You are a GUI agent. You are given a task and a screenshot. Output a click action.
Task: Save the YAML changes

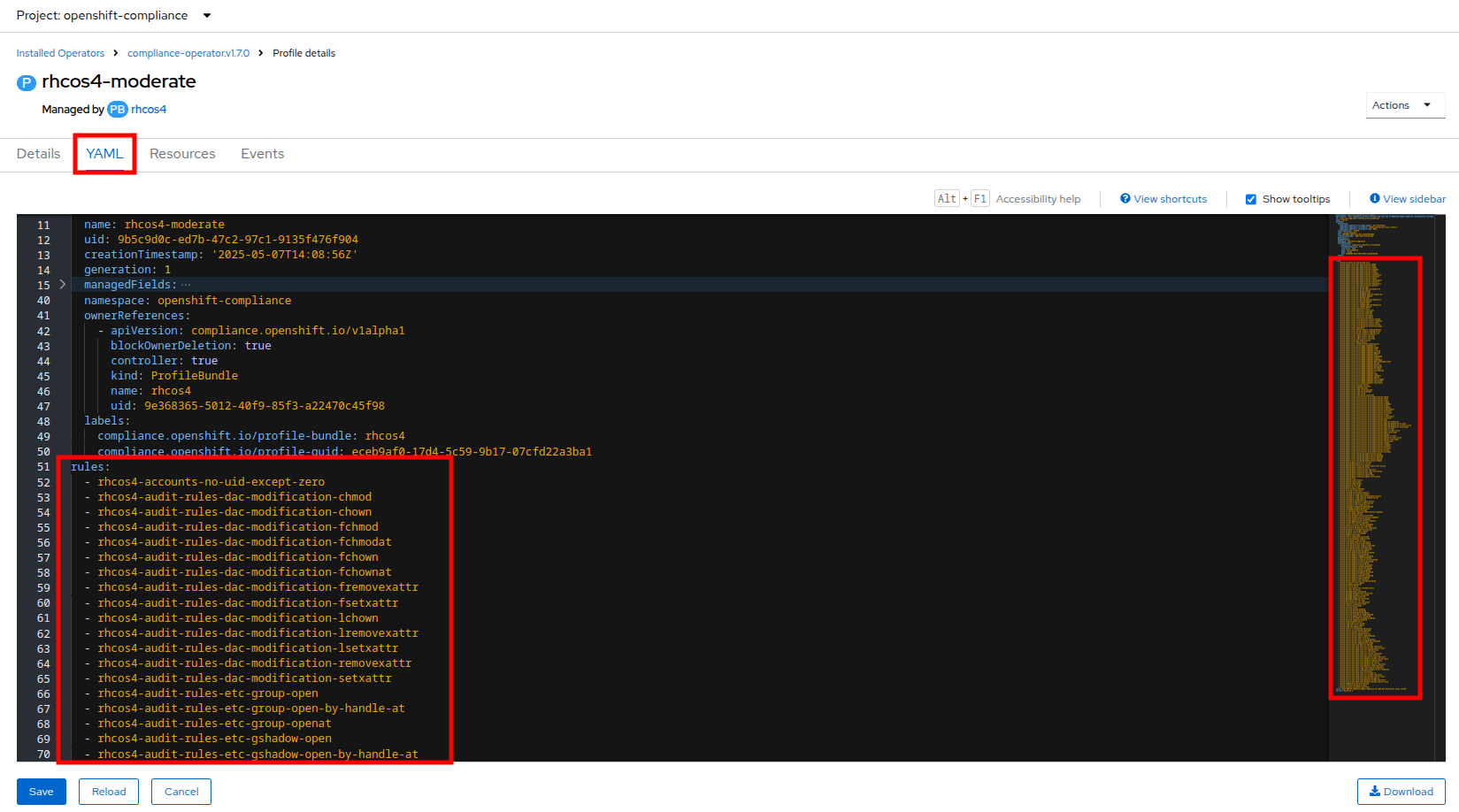(42, 792)
